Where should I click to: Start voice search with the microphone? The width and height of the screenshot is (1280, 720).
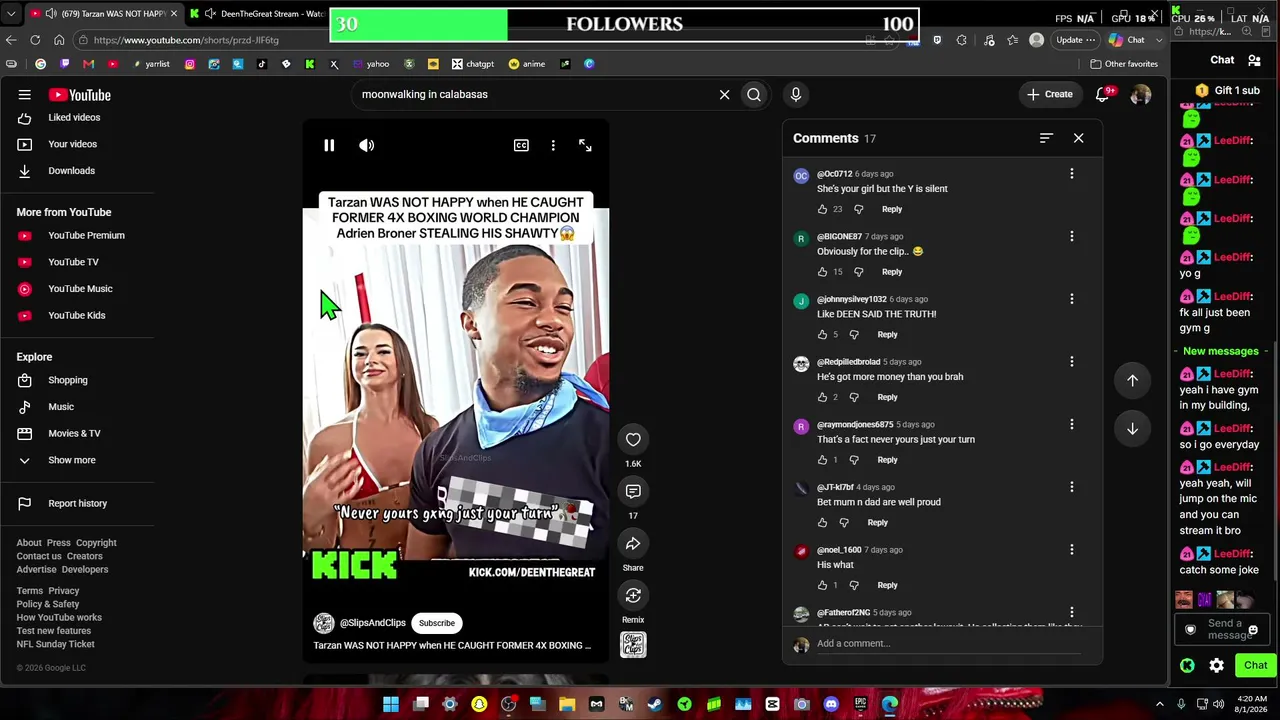click(x=796, y=95)
